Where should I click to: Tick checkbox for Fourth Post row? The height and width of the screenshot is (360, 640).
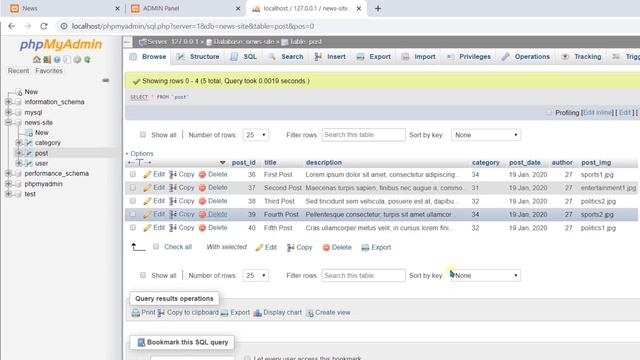[133, 214]
